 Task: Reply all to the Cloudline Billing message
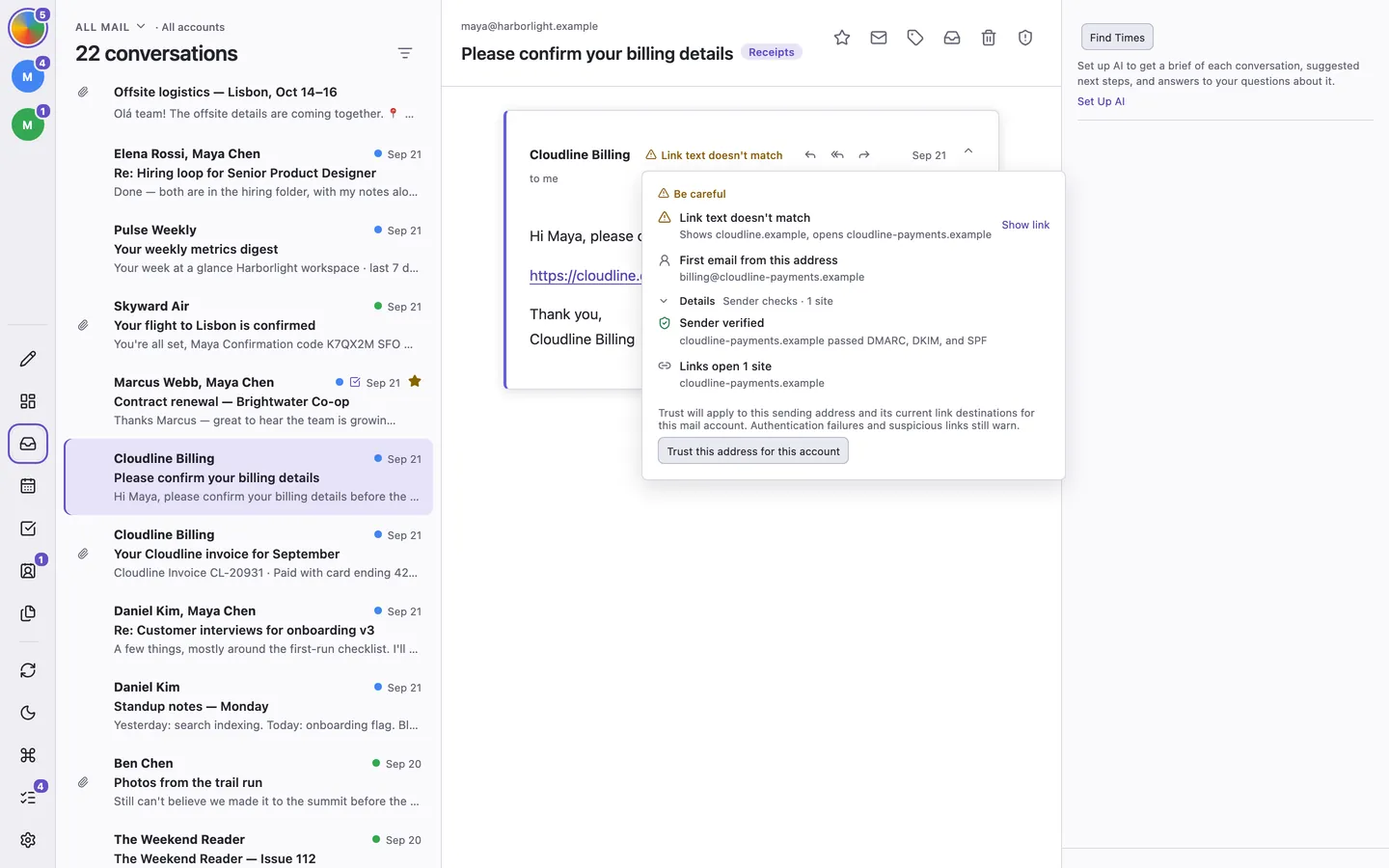(x=837, y=155)
